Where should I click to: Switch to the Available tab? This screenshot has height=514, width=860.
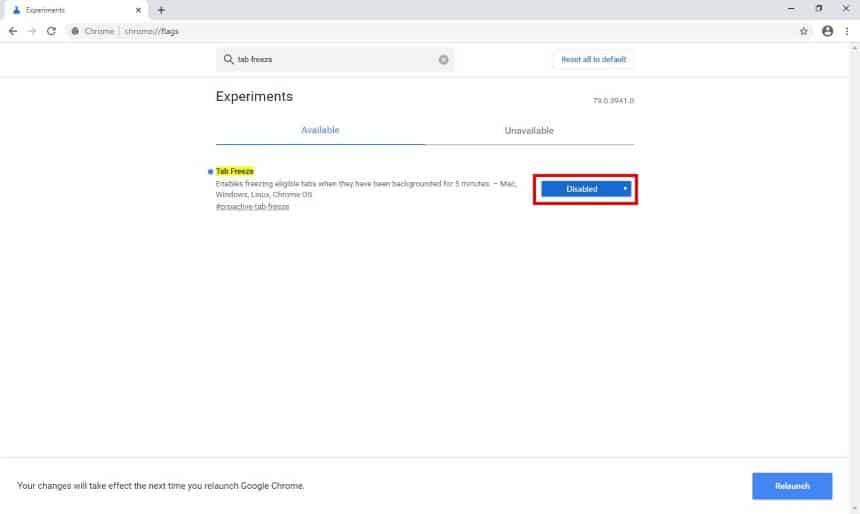click(320, 131)
